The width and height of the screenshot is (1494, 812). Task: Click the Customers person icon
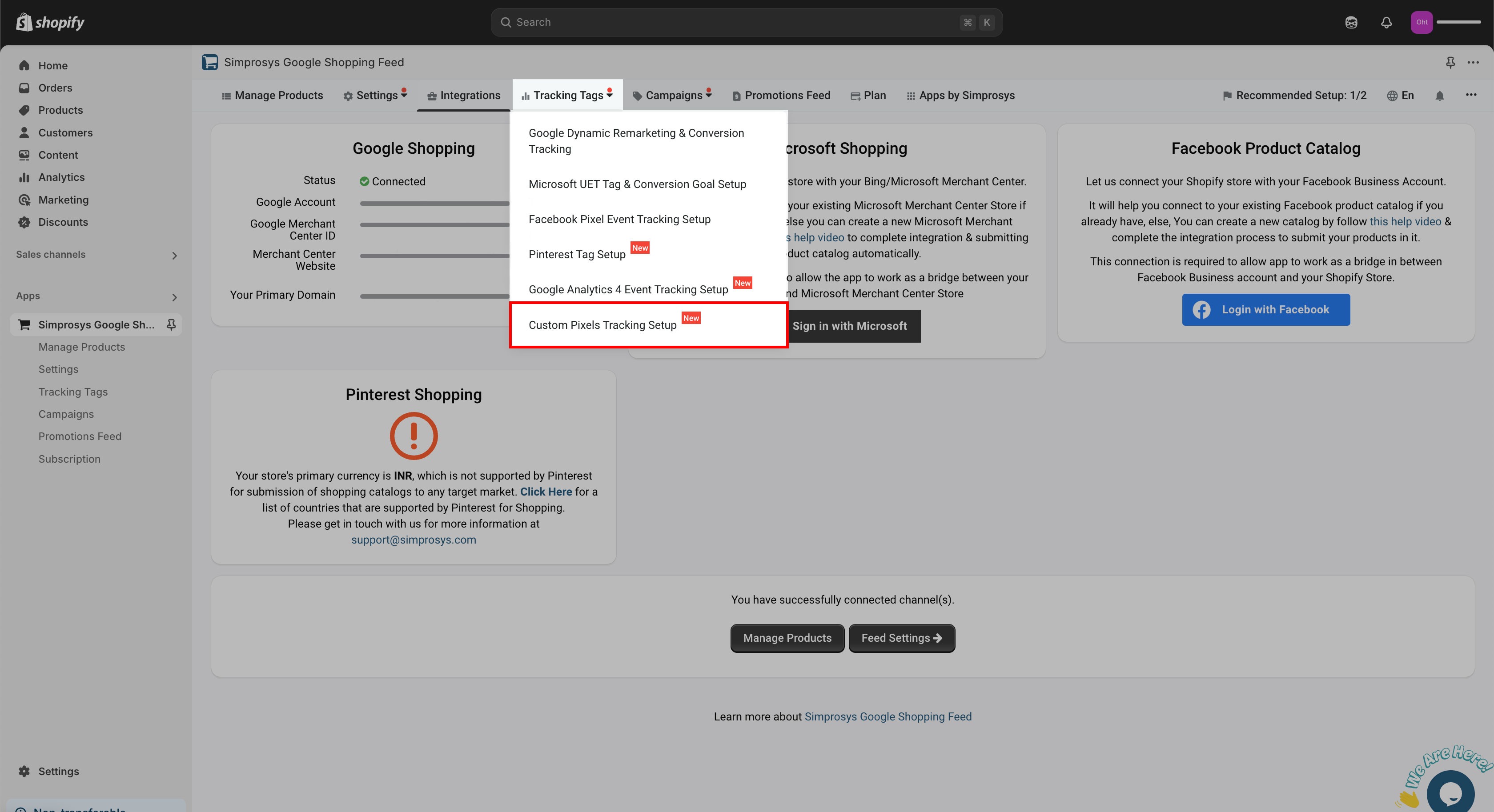(x=24, y=133)
